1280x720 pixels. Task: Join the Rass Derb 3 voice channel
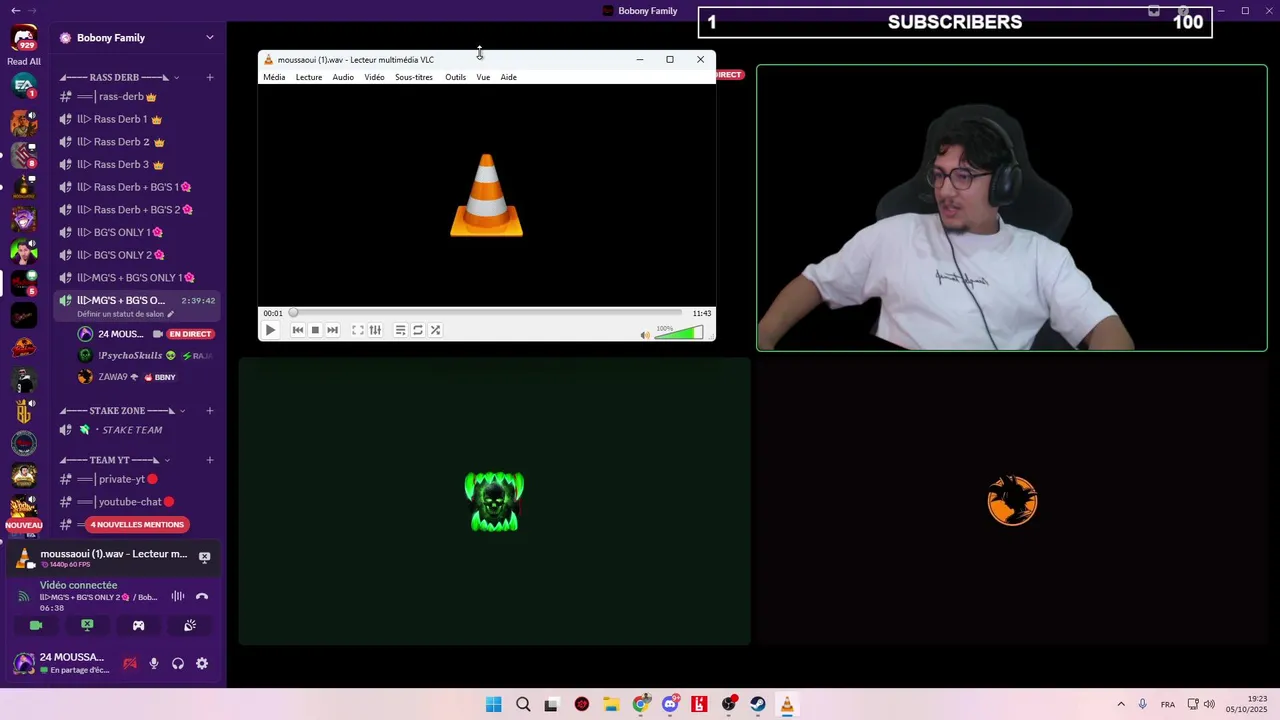click(136, 164)
